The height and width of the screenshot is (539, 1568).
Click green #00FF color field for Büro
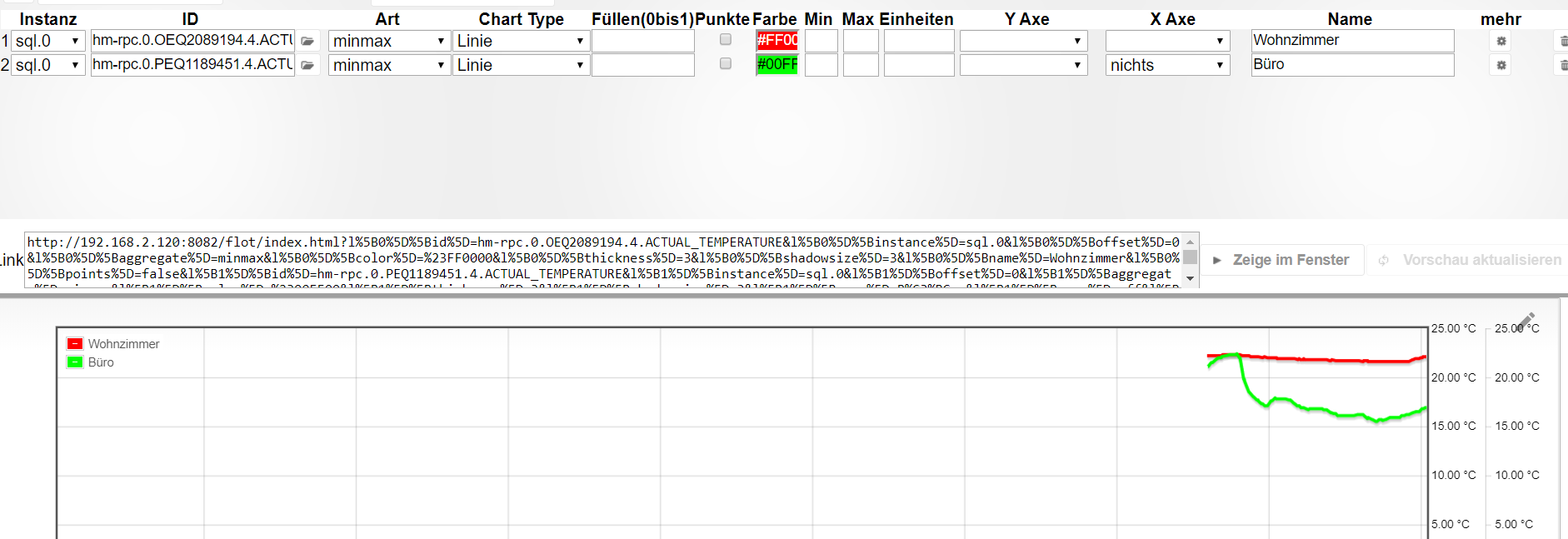[x=777, y=65]
